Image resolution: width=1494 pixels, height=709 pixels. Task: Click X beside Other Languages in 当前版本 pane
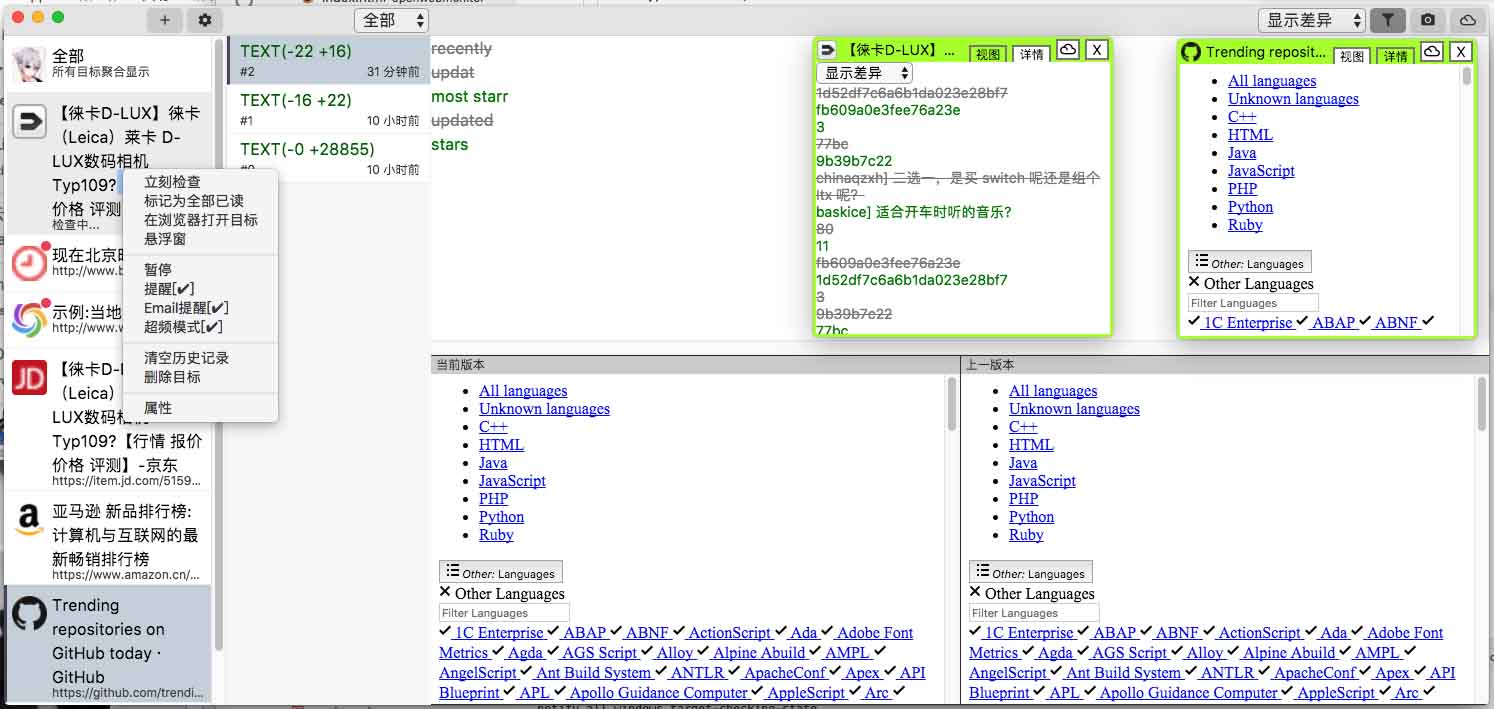[445, 592]
